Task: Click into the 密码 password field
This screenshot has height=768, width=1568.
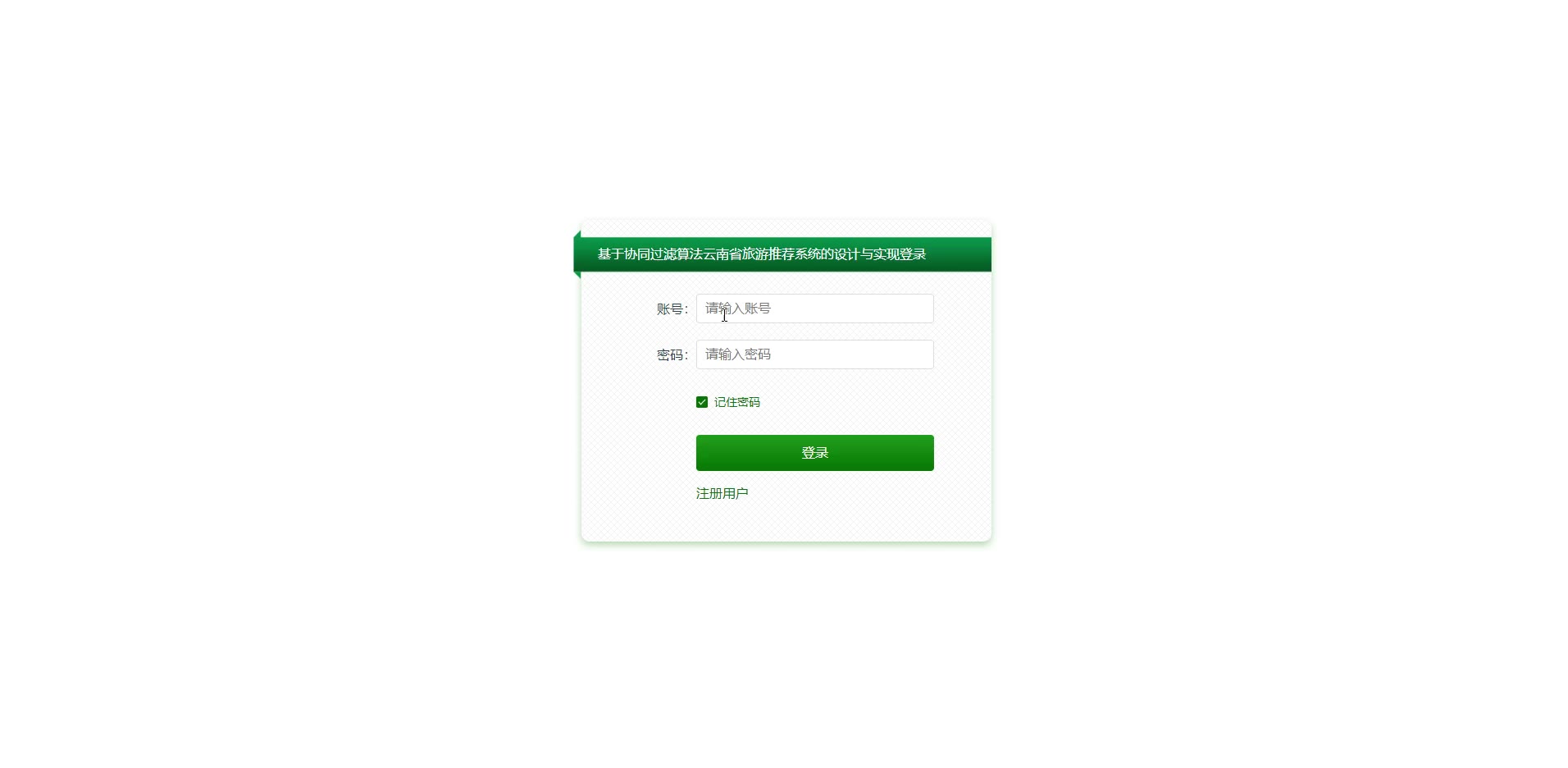Action: coord(814,354)
